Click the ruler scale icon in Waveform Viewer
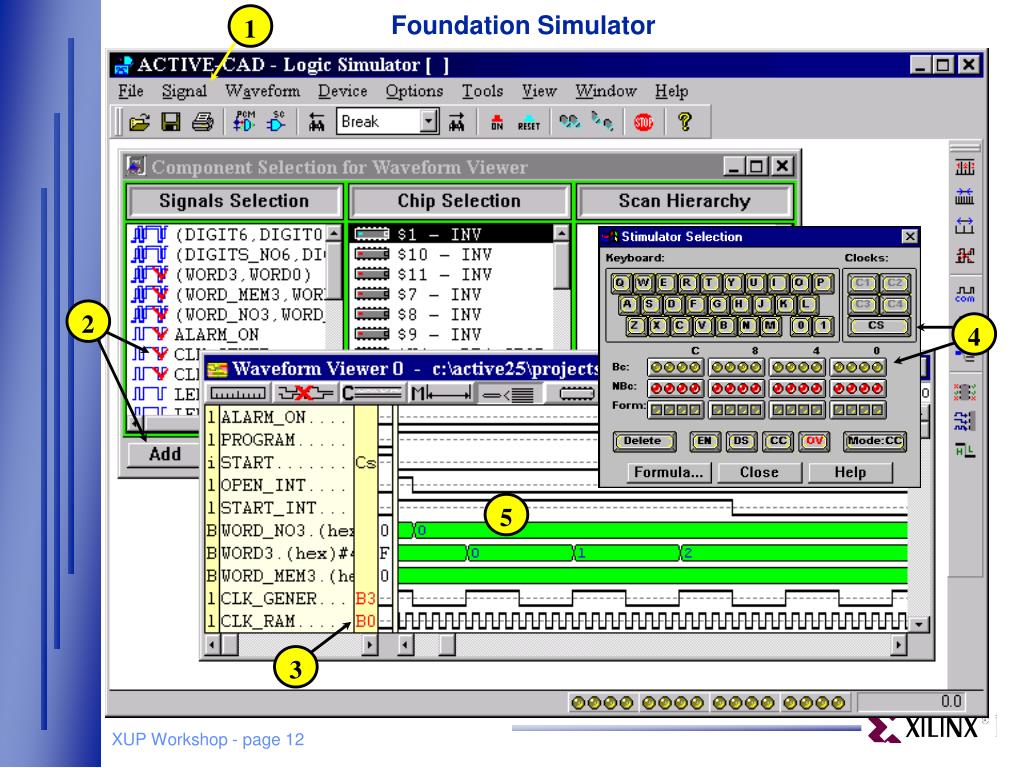This screenshot has width=1024, height=768. 237,393
